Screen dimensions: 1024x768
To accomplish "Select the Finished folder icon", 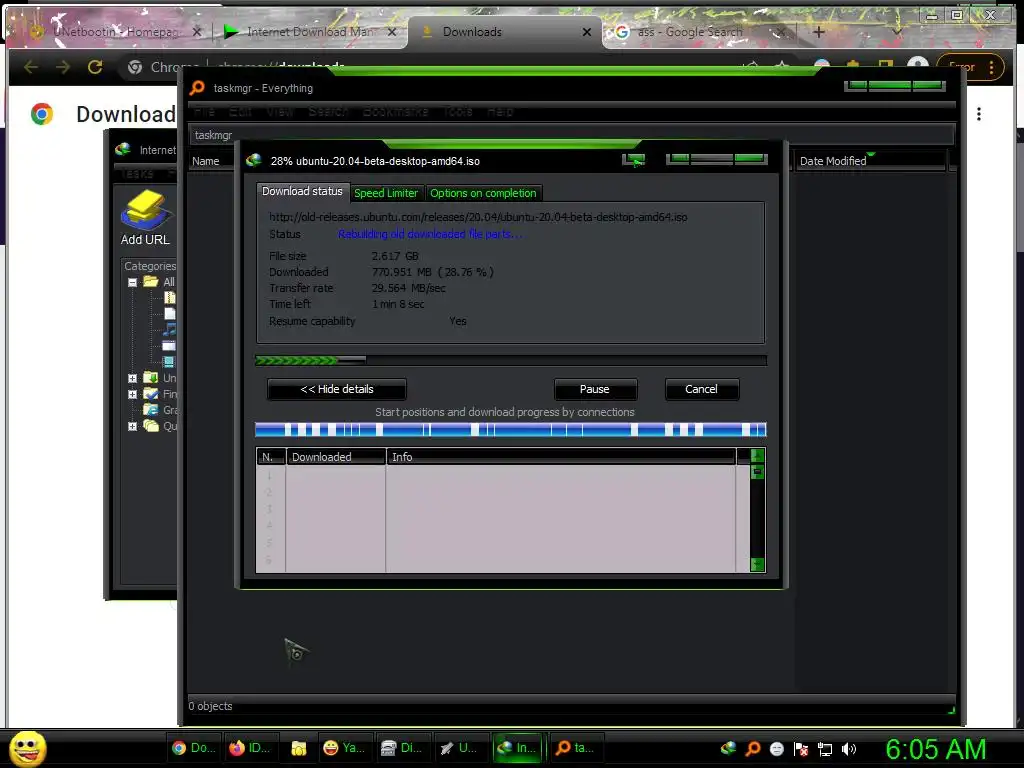I will [151, 394].
